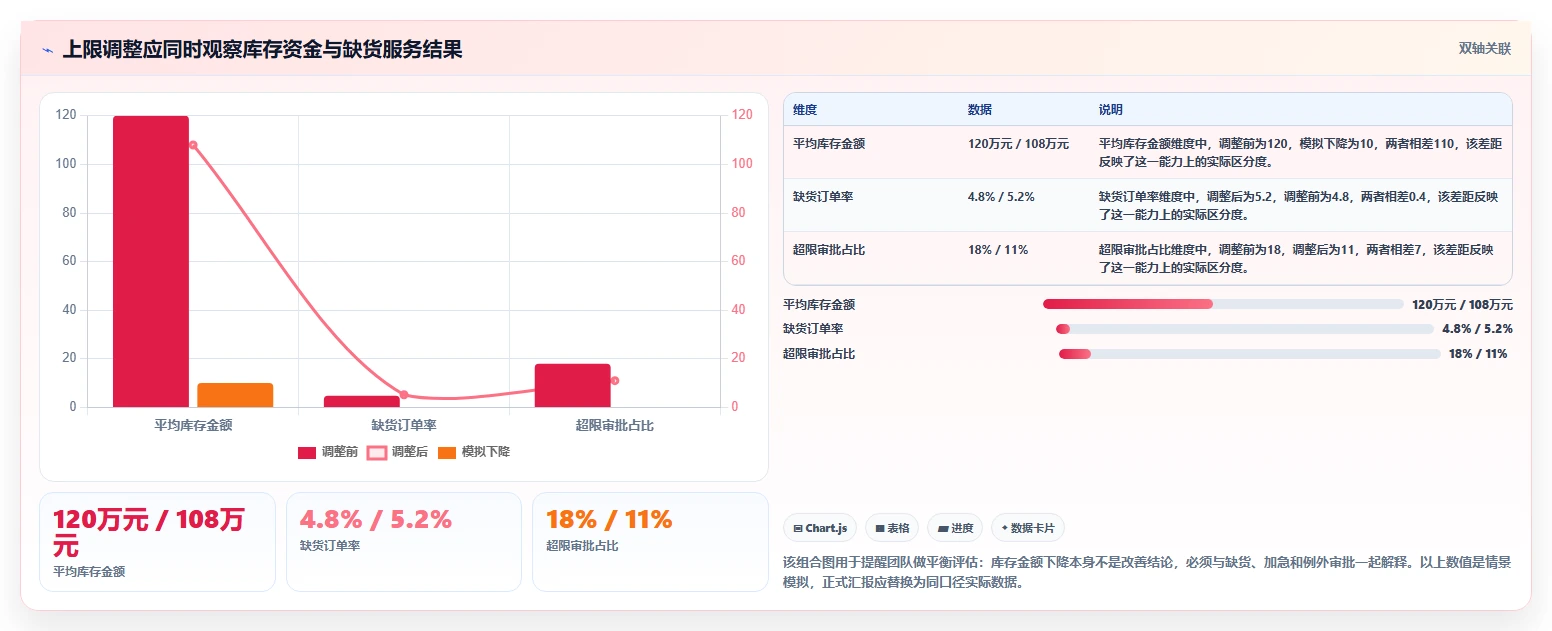Click the 超限审批占比 progress bar

1249,354
